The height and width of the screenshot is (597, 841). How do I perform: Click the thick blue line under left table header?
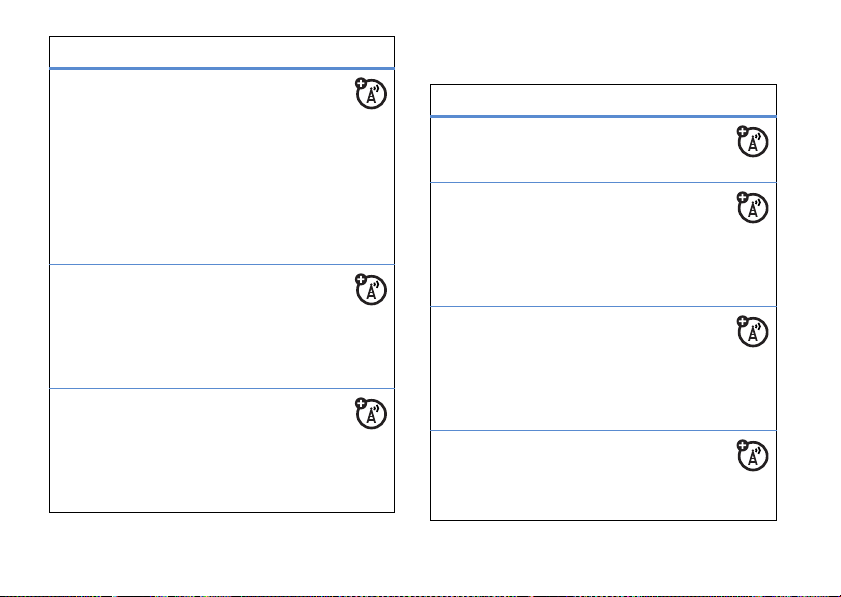click(x=222, y=68)
